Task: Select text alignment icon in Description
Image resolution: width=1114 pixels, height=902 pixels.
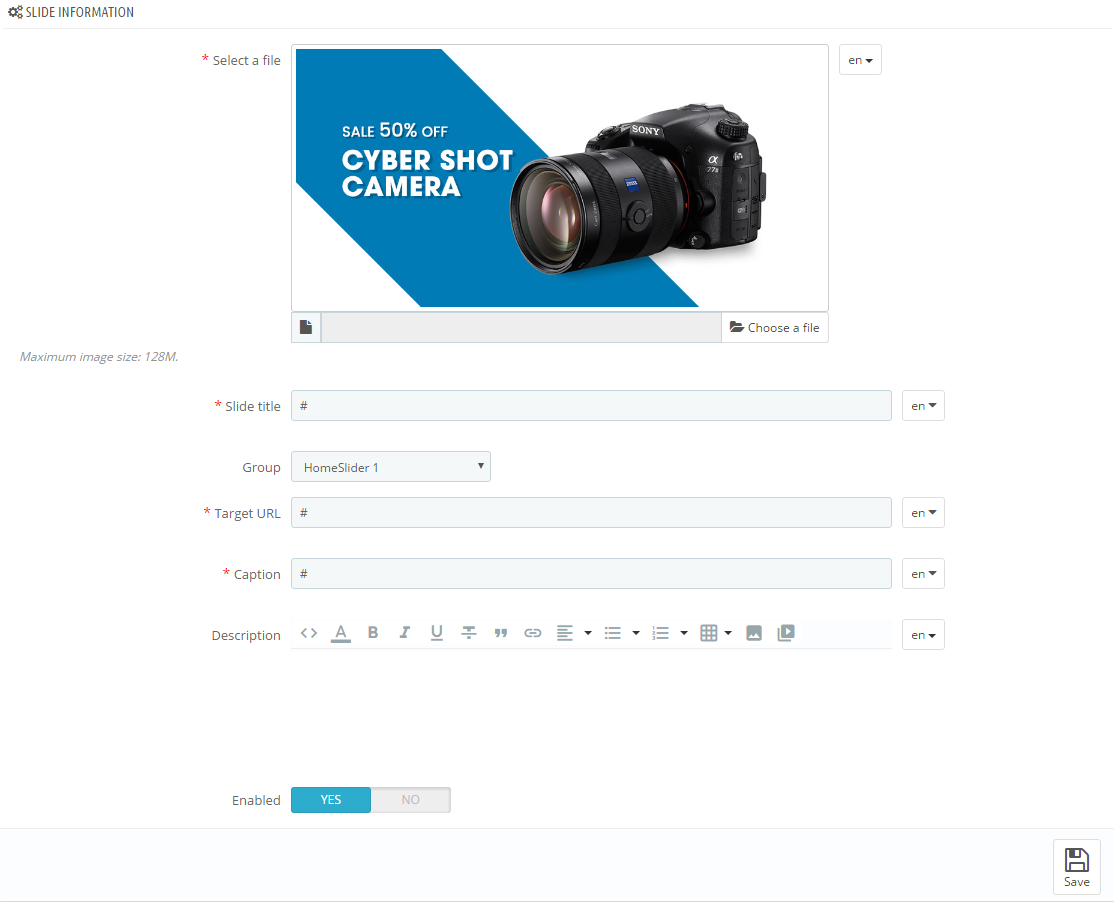Action: [x=565, y=633]
